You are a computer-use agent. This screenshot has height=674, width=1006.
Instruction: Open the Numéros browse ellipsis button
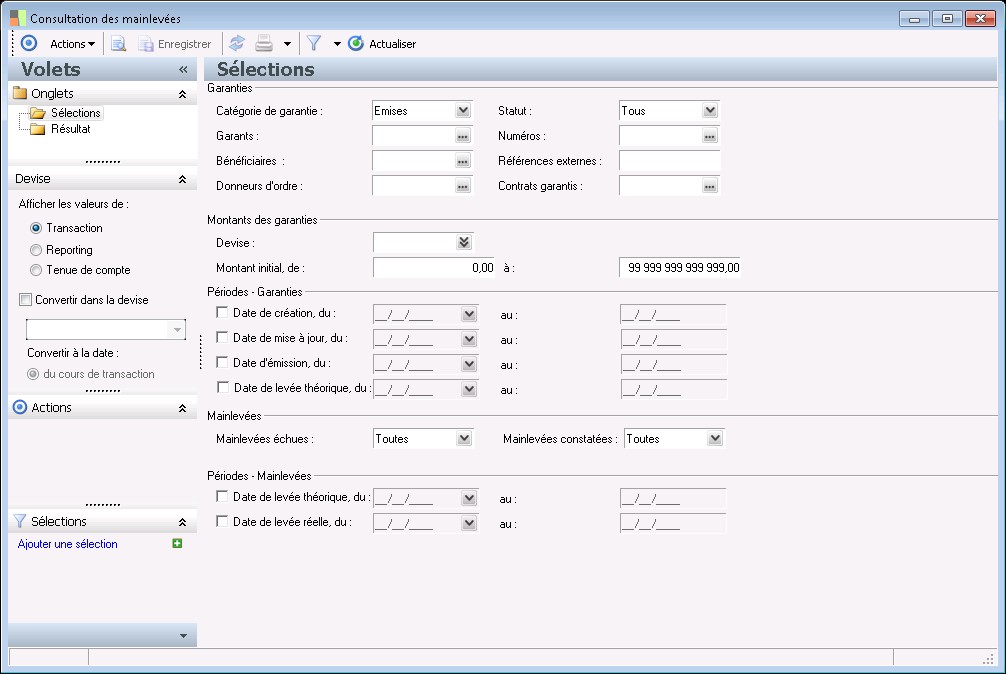click(709, 136)
